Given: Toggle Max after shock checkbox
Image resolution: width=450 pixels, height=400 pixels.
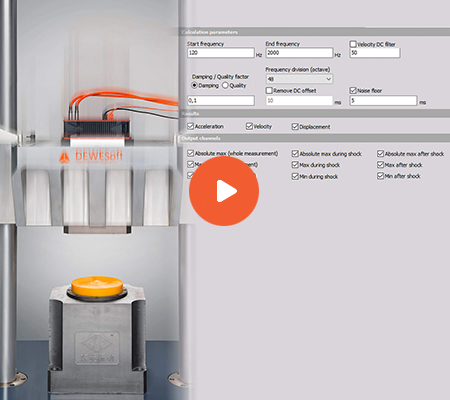Looking at the screenshot, I should pyautogui.click(x=380, y=165).
